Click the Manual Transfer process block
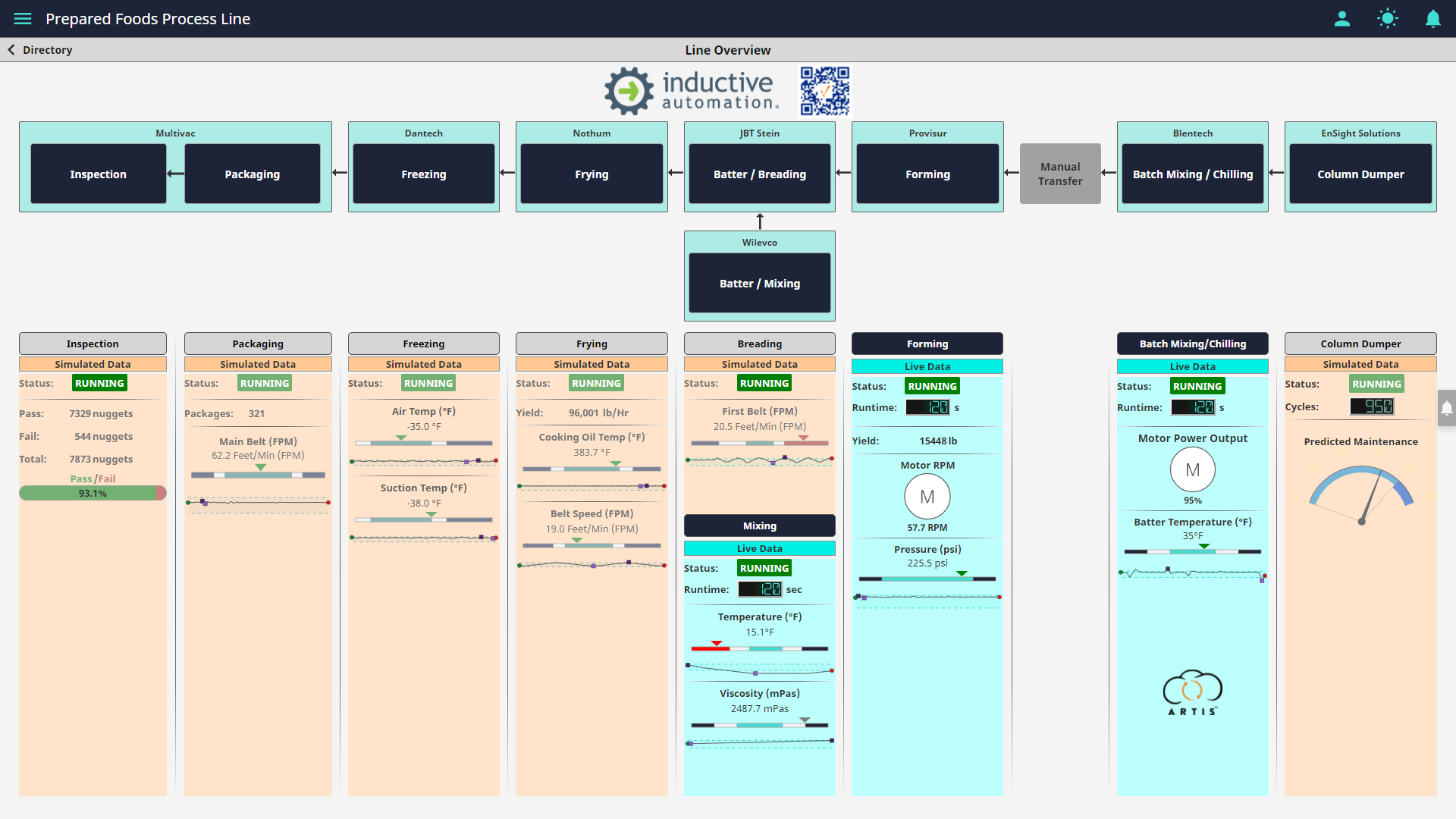The height and width of the screenshot is (819, 1456). 1059,173
